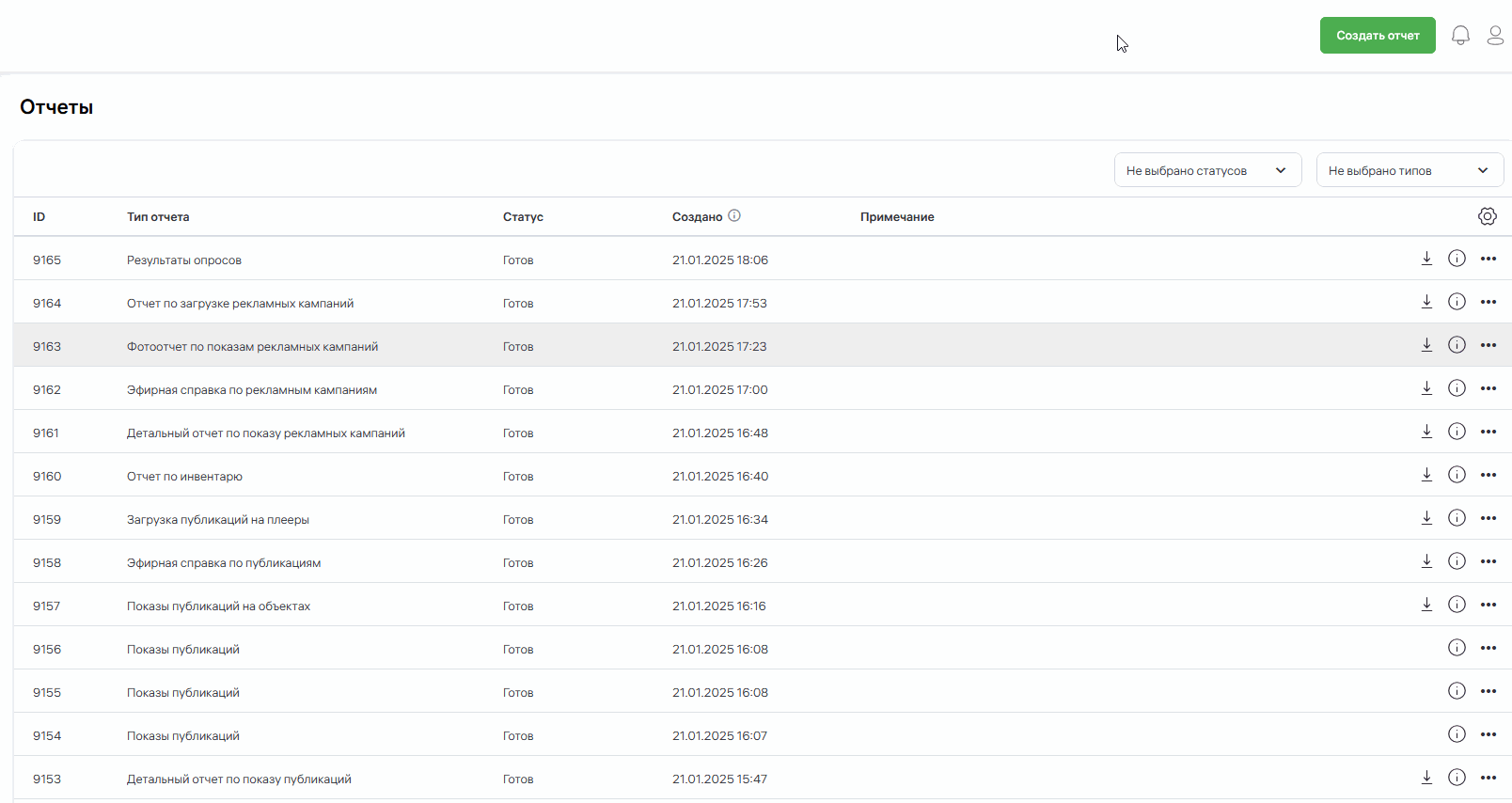
Task: Click the Создать отчет button
Action: [x=1377, y=36]
